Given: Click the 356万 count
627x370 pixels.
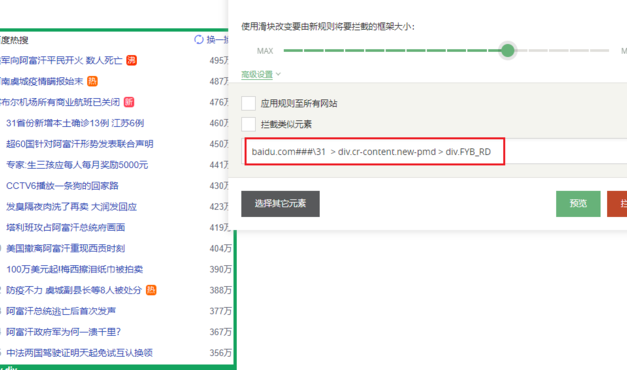Looking at the screenshot, I should pos(220,353).
